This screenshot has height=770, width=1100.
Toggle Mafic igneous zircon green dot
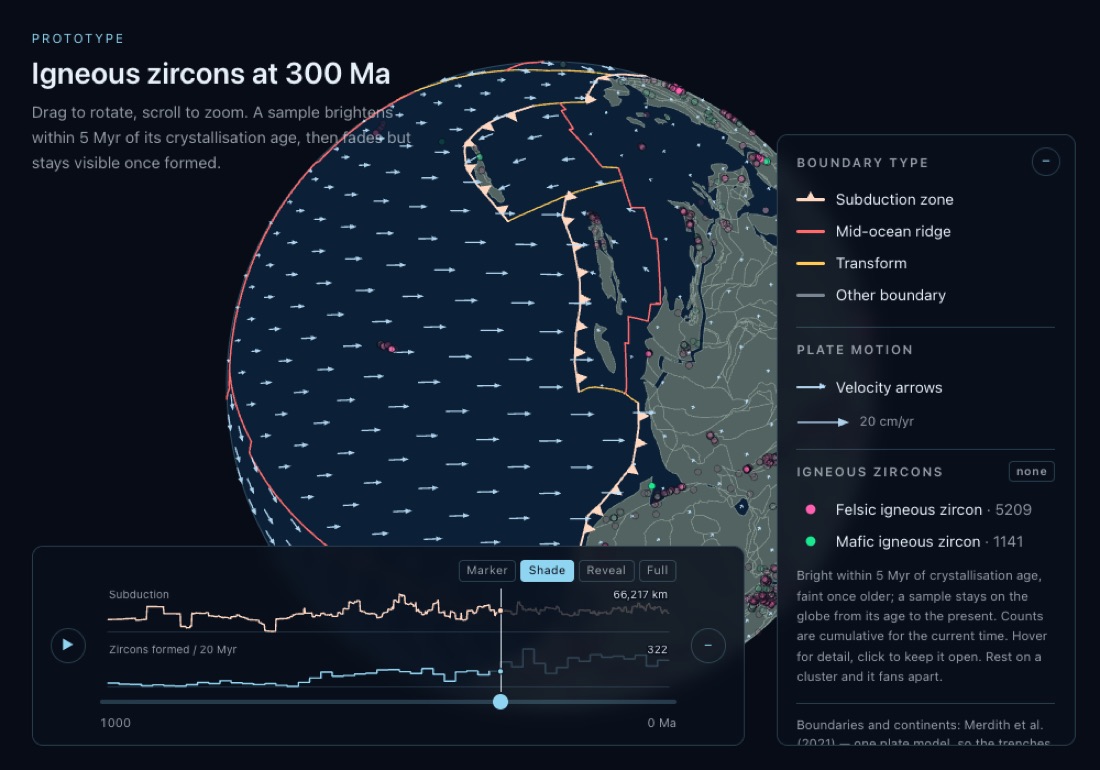click(810, 541)
